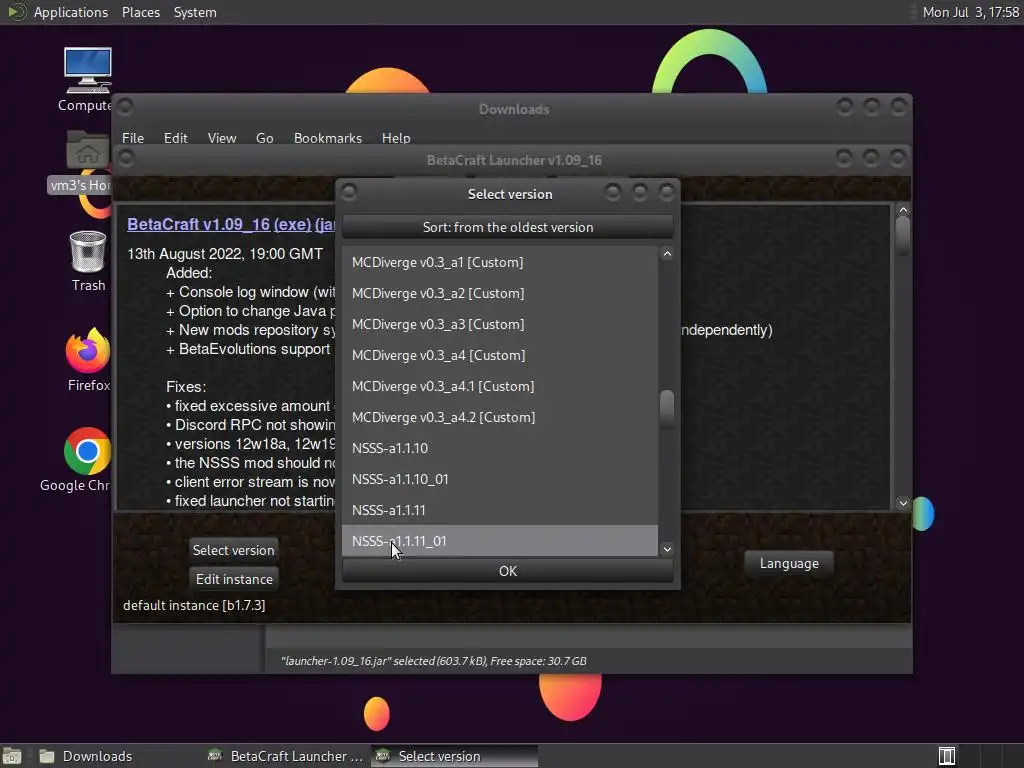The image size is (1024, 768).
Task: Select version NSSS-a1.1.11_01
Action: (x=500, y=541)
